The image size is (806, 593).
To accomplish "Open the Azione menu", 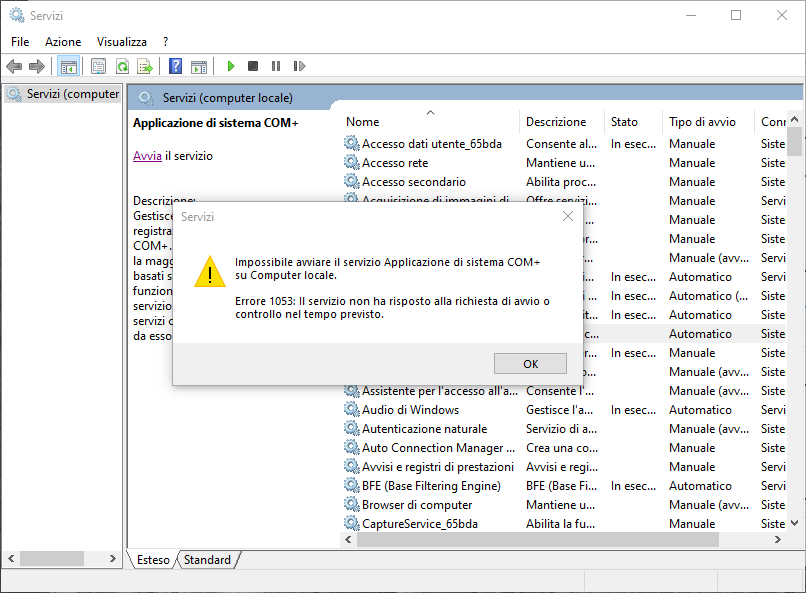I will (x=63, y=42).
